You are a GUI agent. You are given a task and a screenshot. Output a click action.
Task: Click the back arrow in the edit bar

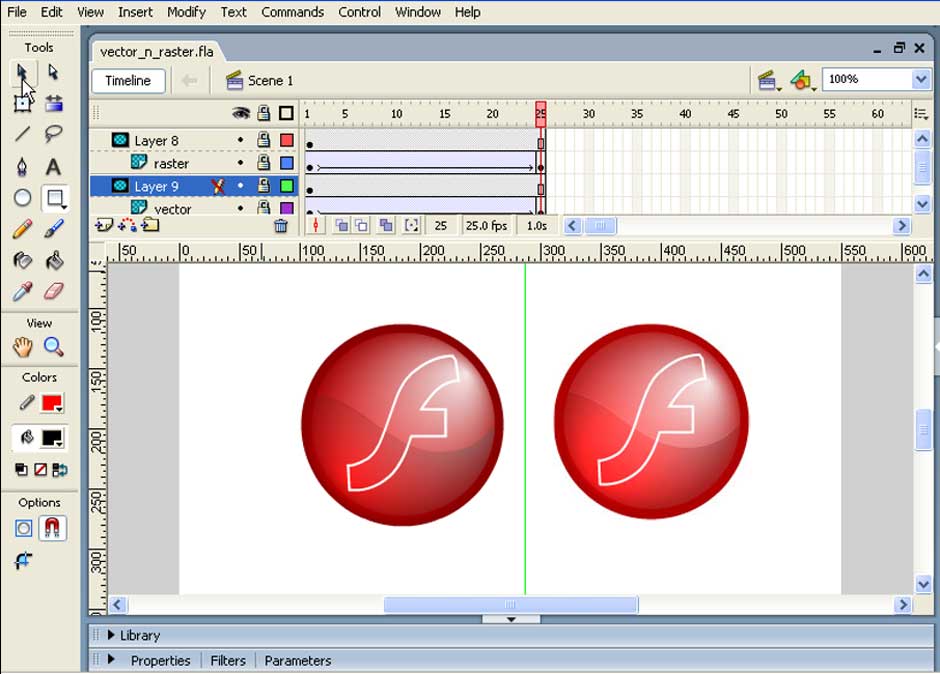189,80
